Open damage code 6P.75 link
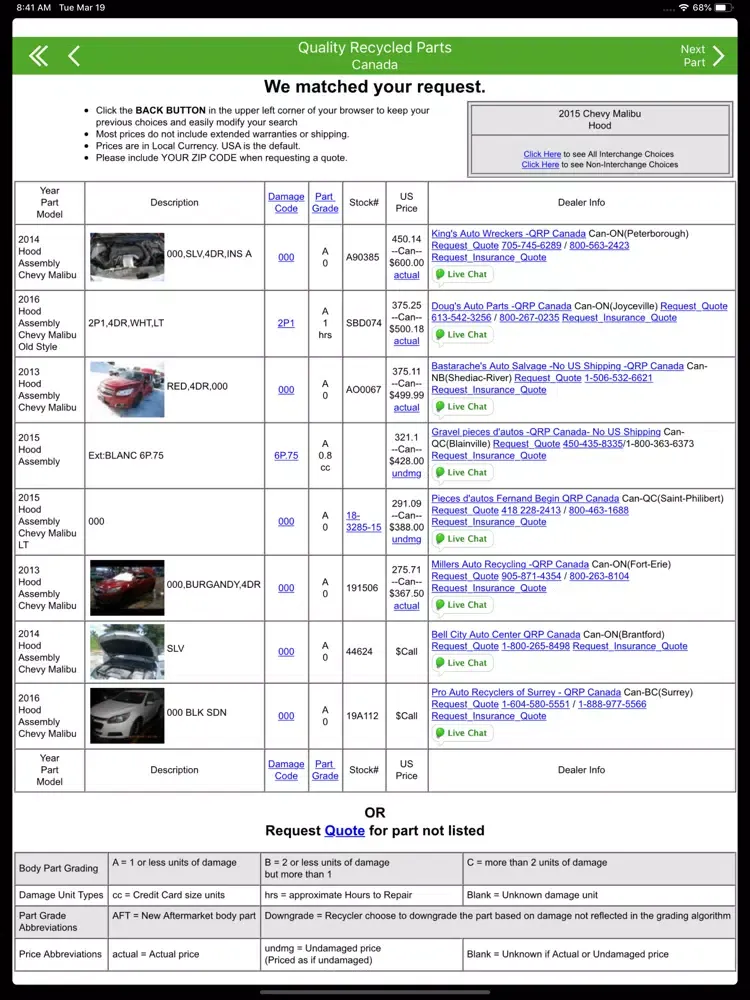The width and height of the screenshot is (750, 1000). [286, 455]
